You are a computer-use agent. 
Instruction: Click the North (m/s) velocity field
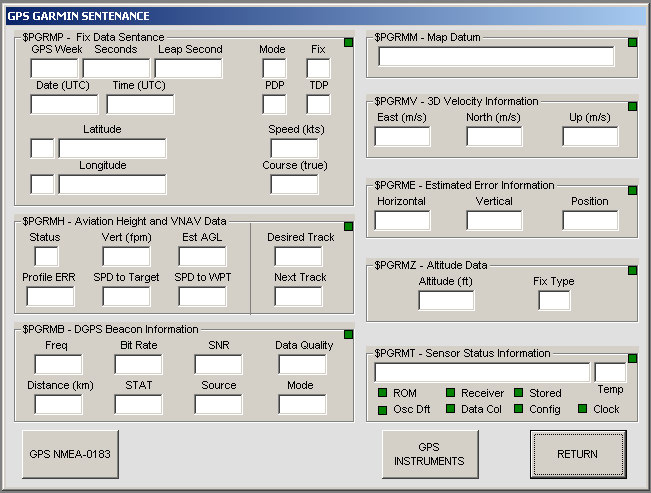point(494,136)
